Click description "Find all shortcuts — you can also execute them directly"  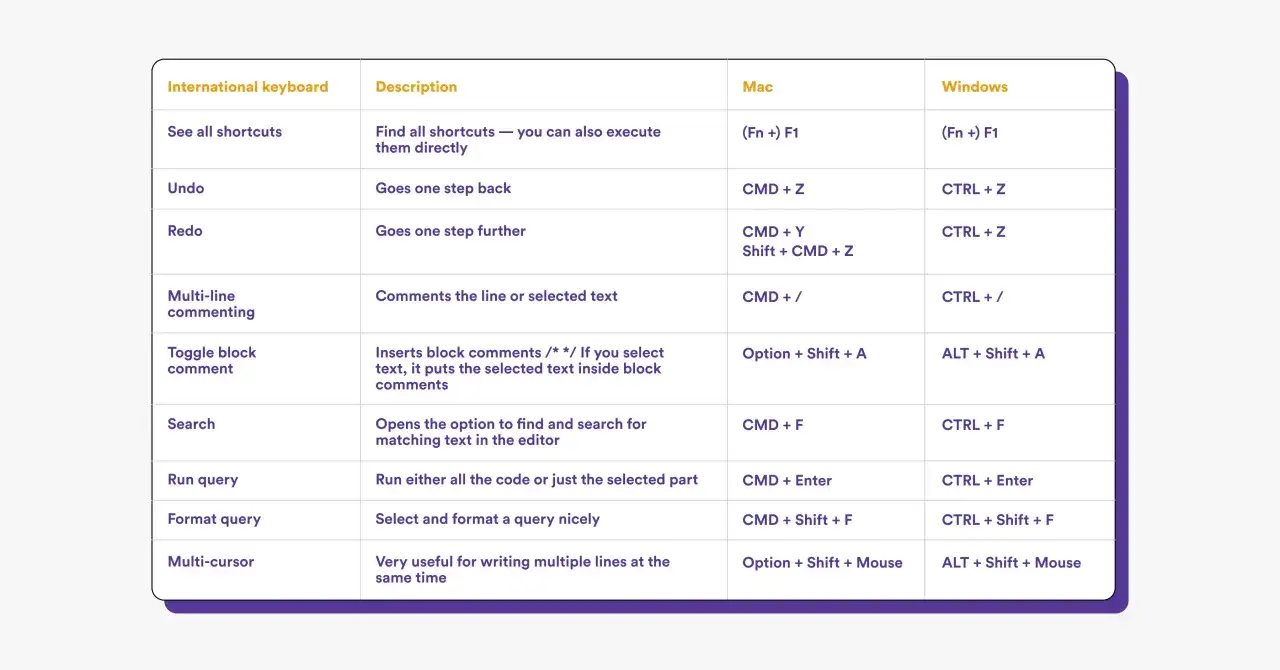click(x=518, y=140)
